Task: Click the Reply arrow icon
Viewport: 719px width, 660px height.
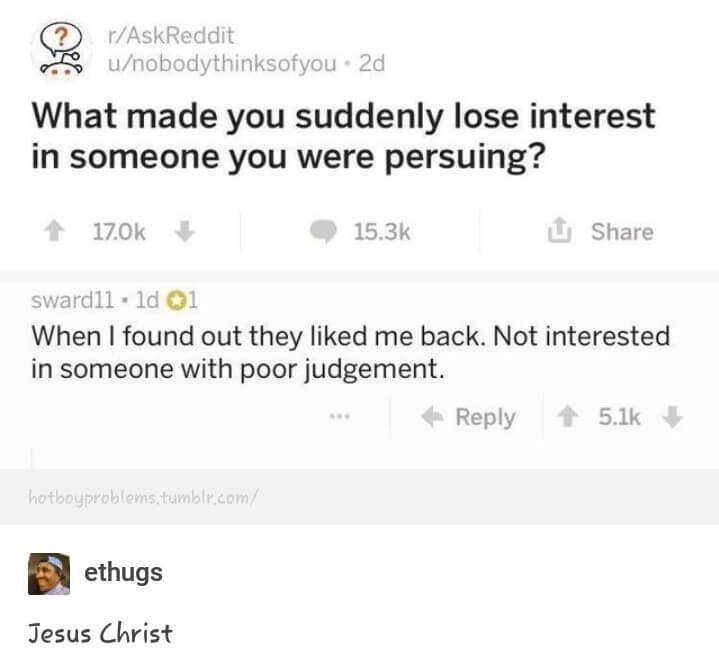Action: tap(432, 417)
